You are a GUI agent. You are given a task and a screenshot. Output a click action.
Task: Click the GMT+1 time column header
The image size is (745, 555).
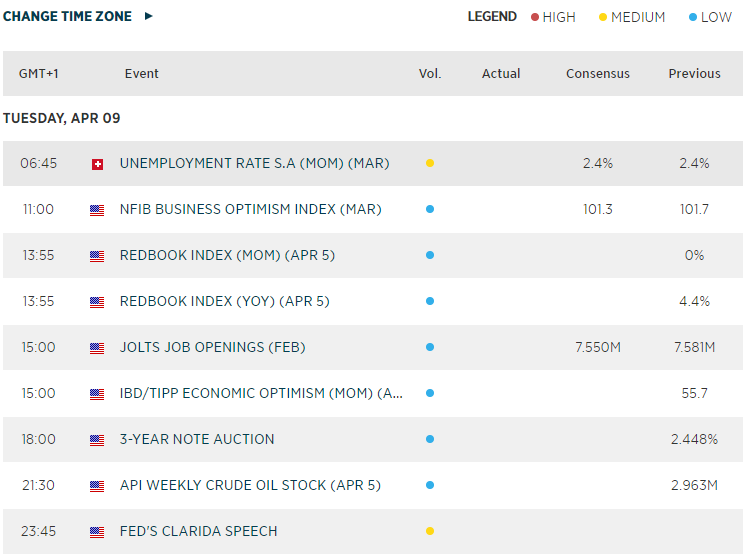point(38,73)
